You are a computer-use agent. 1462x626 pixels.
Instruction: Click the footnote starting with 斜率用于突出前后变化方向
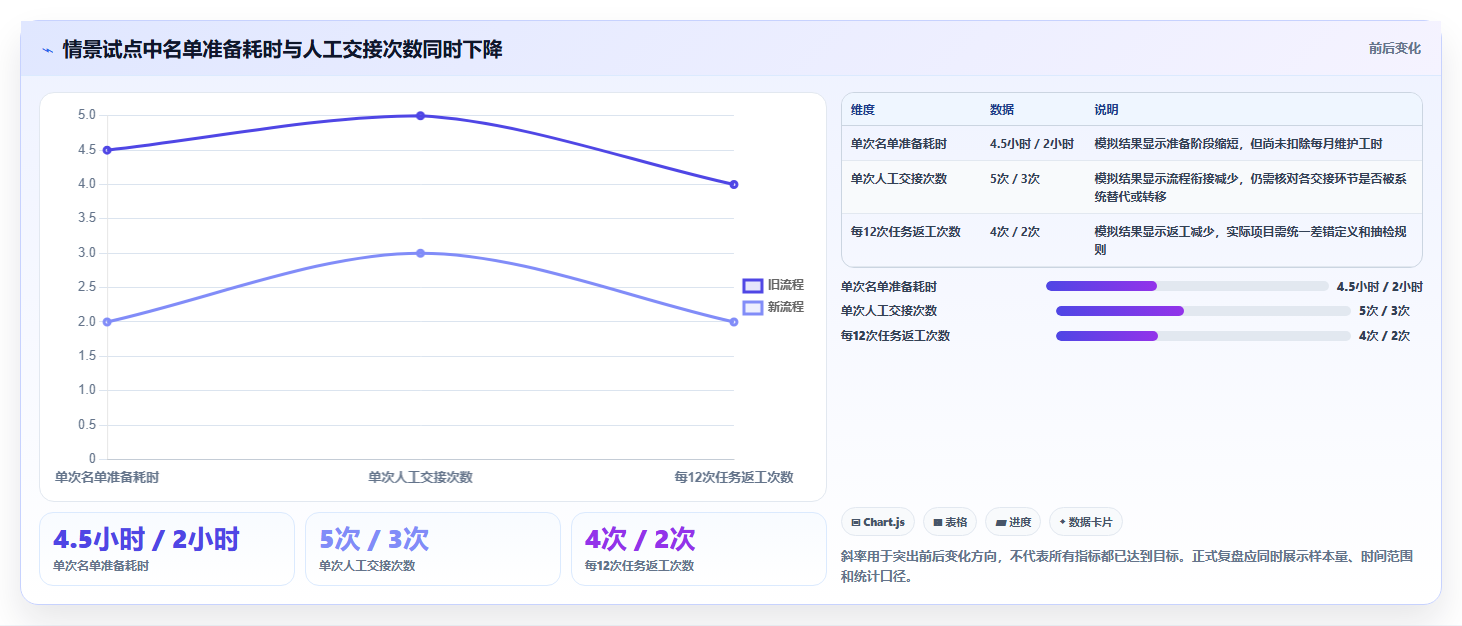[1128, 566]
